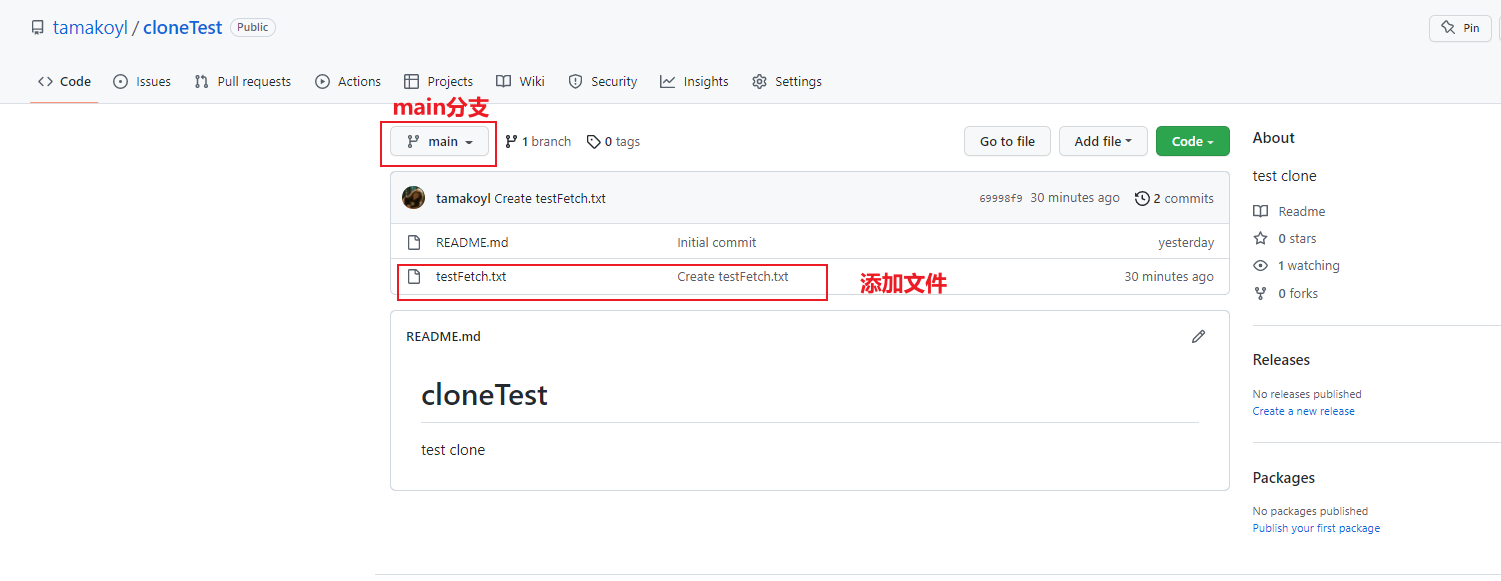This screenshot has height=581, width=1501.
Task: Open the testFetch.txt file
Action: pyautogui.click(x=471, y=277)
